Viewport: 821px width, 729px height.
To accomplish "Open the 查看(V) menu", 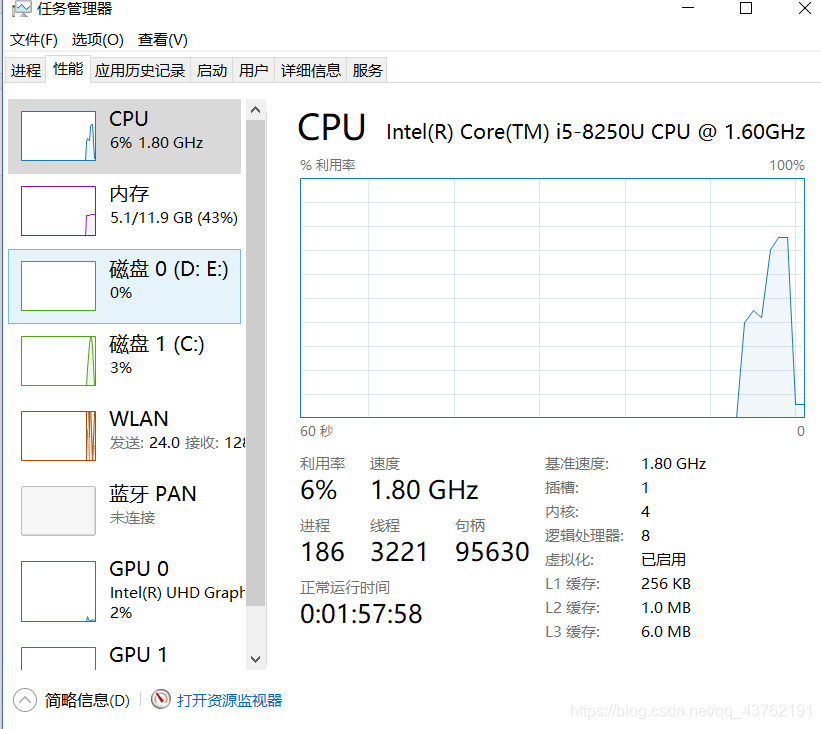I will point(162,40).
